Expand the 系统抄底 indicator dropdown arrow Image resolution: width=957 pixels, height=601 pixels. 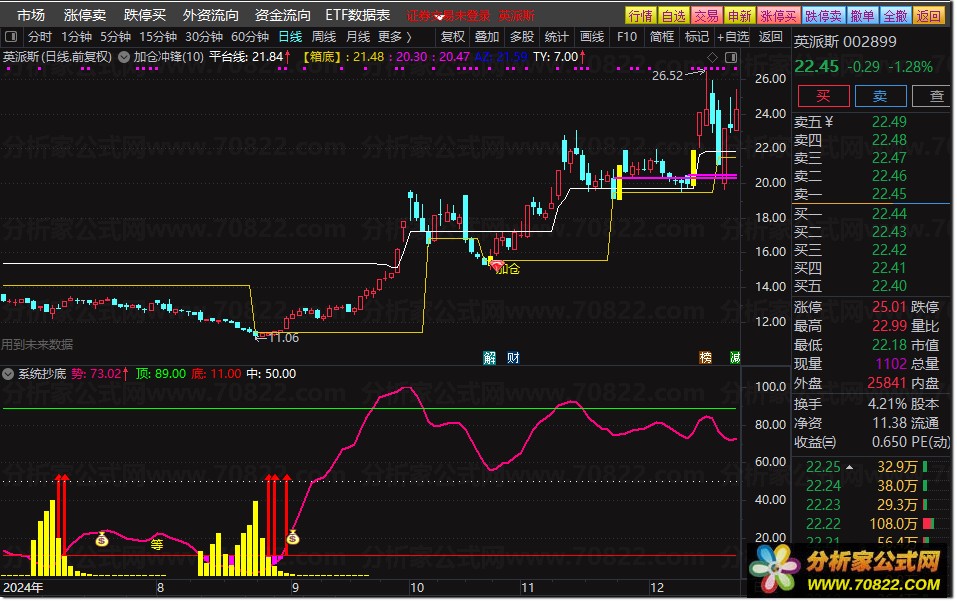coord(8,374)
